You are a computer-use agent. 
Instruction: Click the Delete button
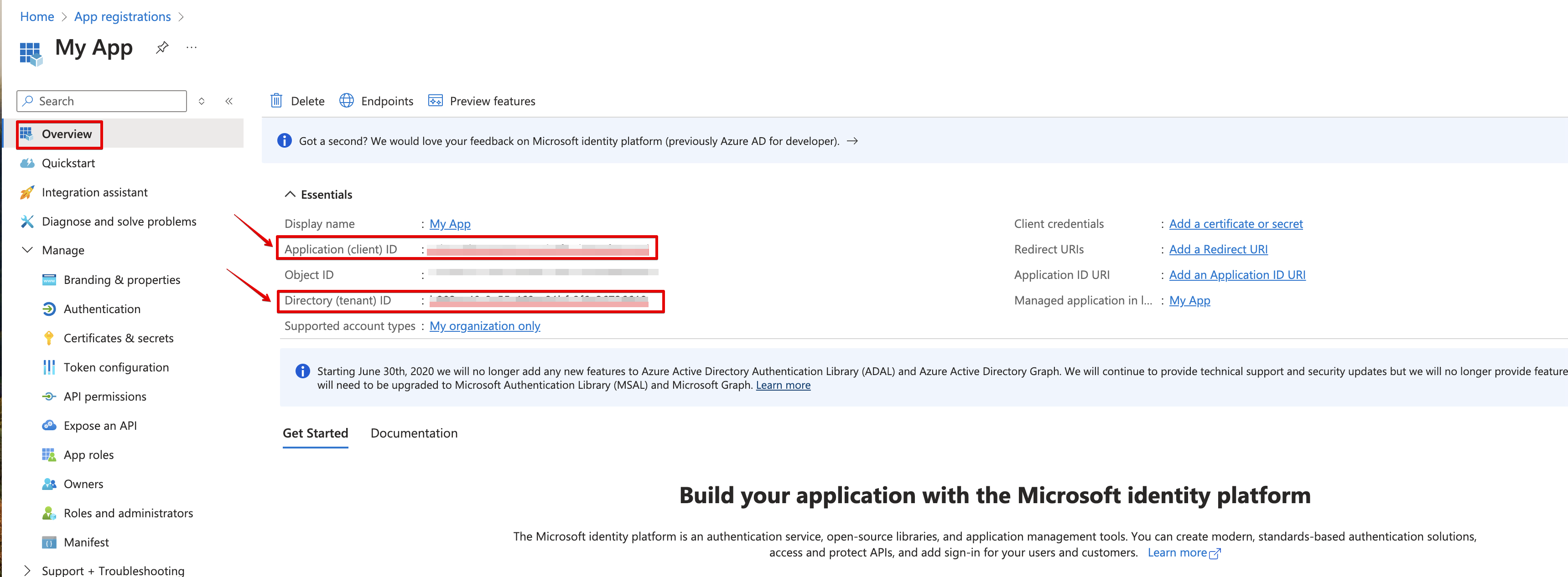click(x=297, y=101)
